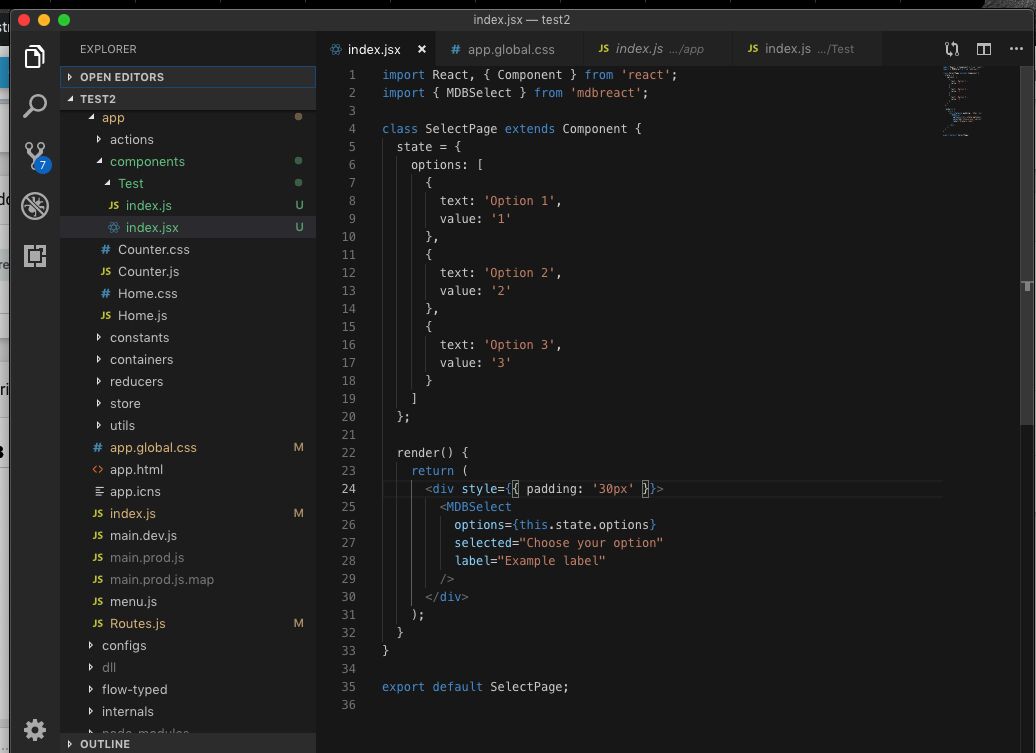Click the code minimap preview
The image size is (1036, 753).
(x=961, y=100)
